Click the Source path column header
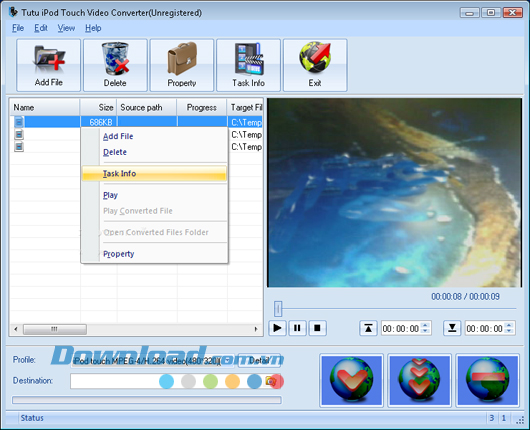This screenshot has height=430, width=530. click(x=147, y=108)
